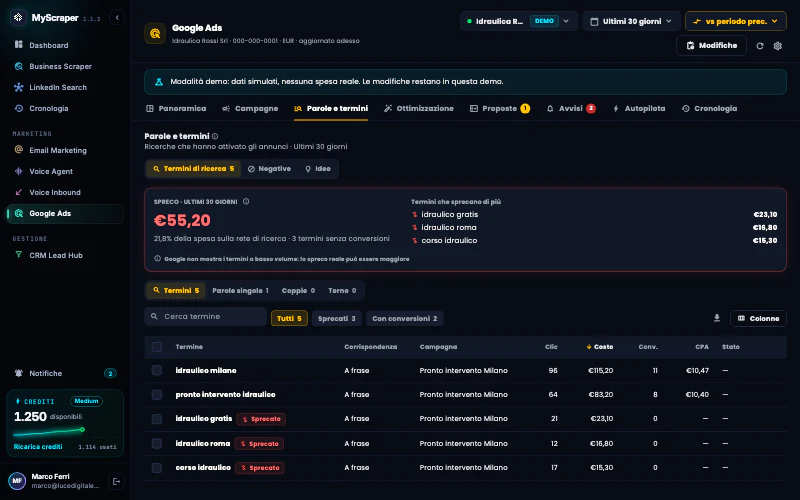Sort by the Clic column header
Image resolution: width=800 pixels, height=500 pixels.
[x=551, y=347]
